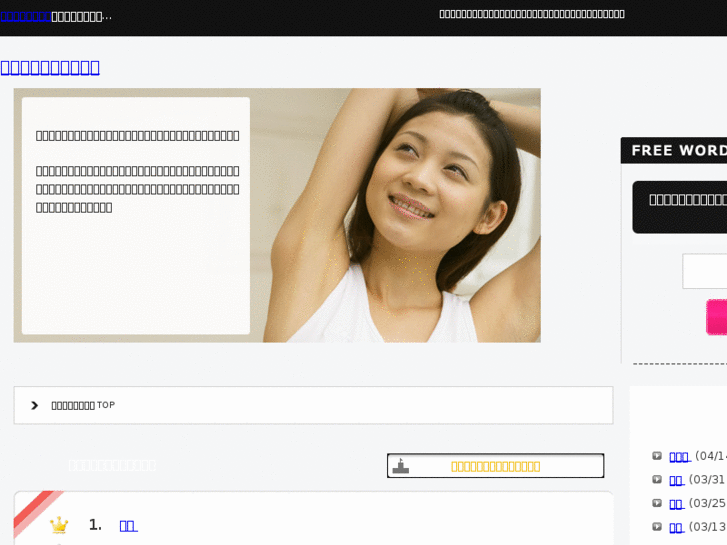Click the white text to the right in the black header

click(532, 14)
